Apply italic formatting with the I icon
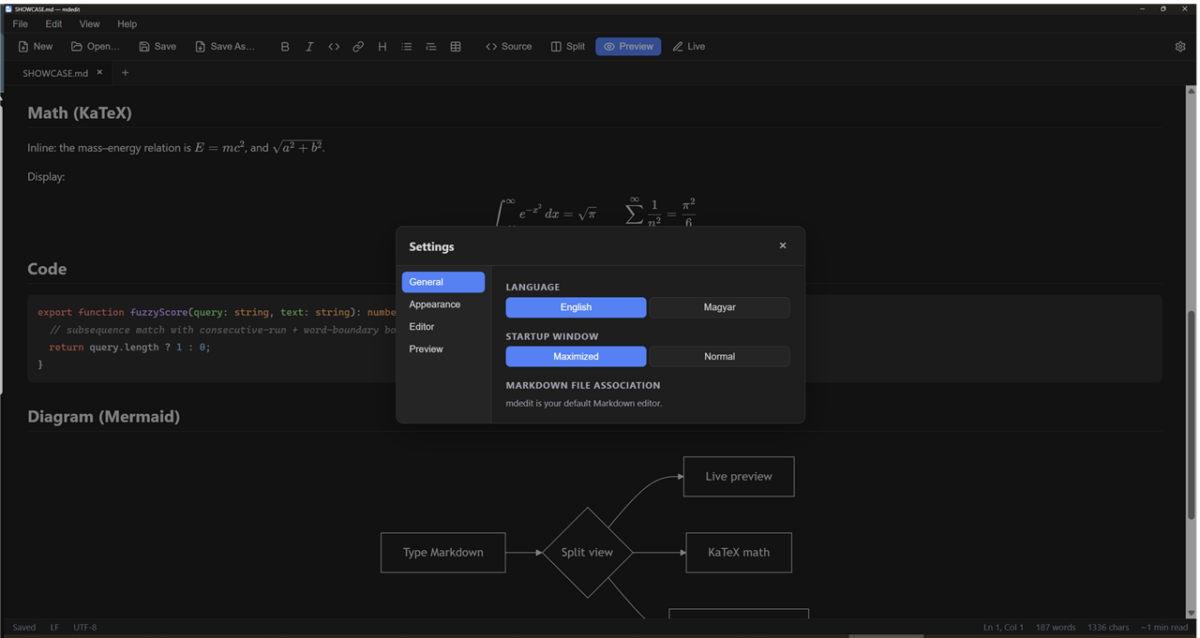Viewport: 1200px width, 638px height. pyautogui.click(x=309, y=46)
